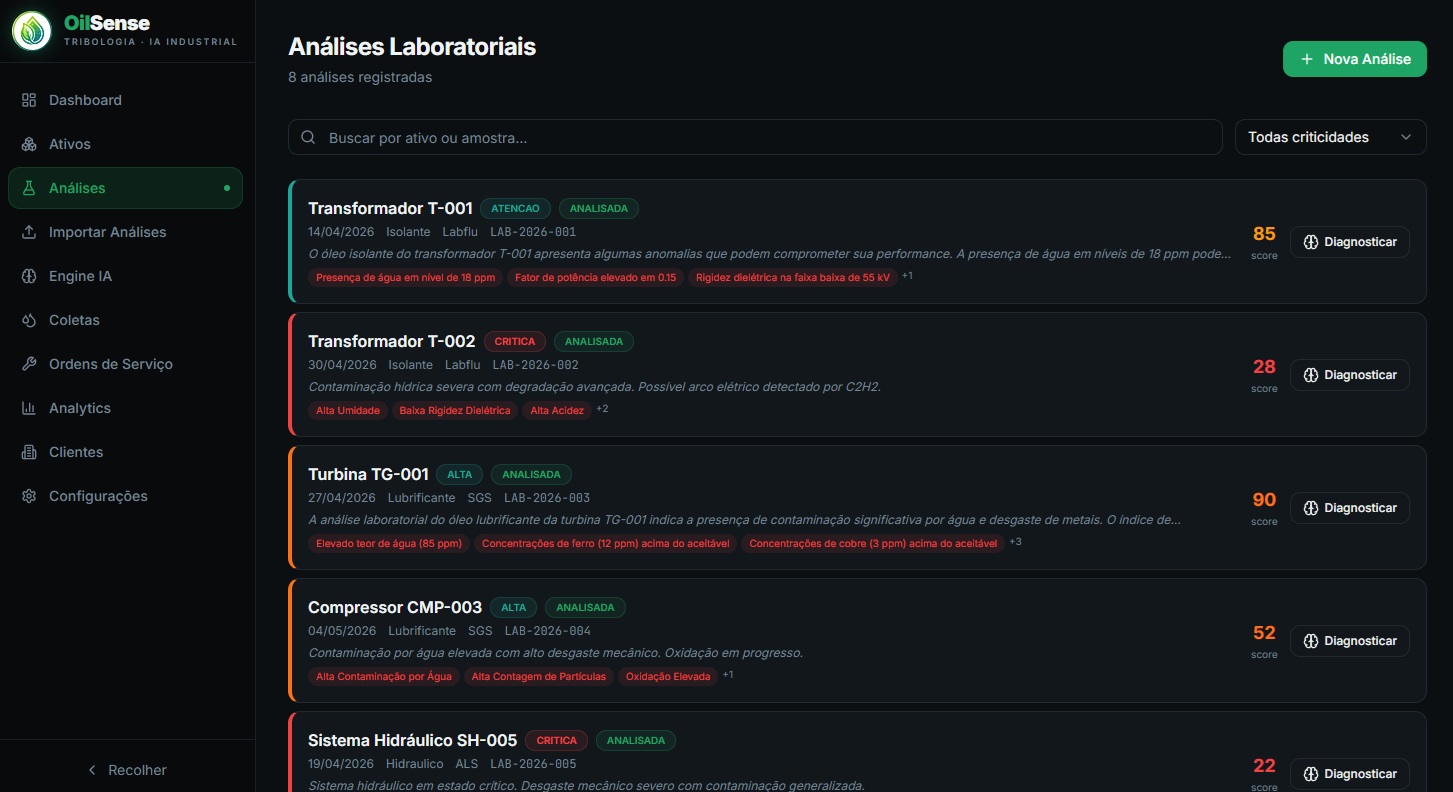Click the 'Alta Umidade' tag
This screenshot has height=792, width=1453.
pos(348,410)
